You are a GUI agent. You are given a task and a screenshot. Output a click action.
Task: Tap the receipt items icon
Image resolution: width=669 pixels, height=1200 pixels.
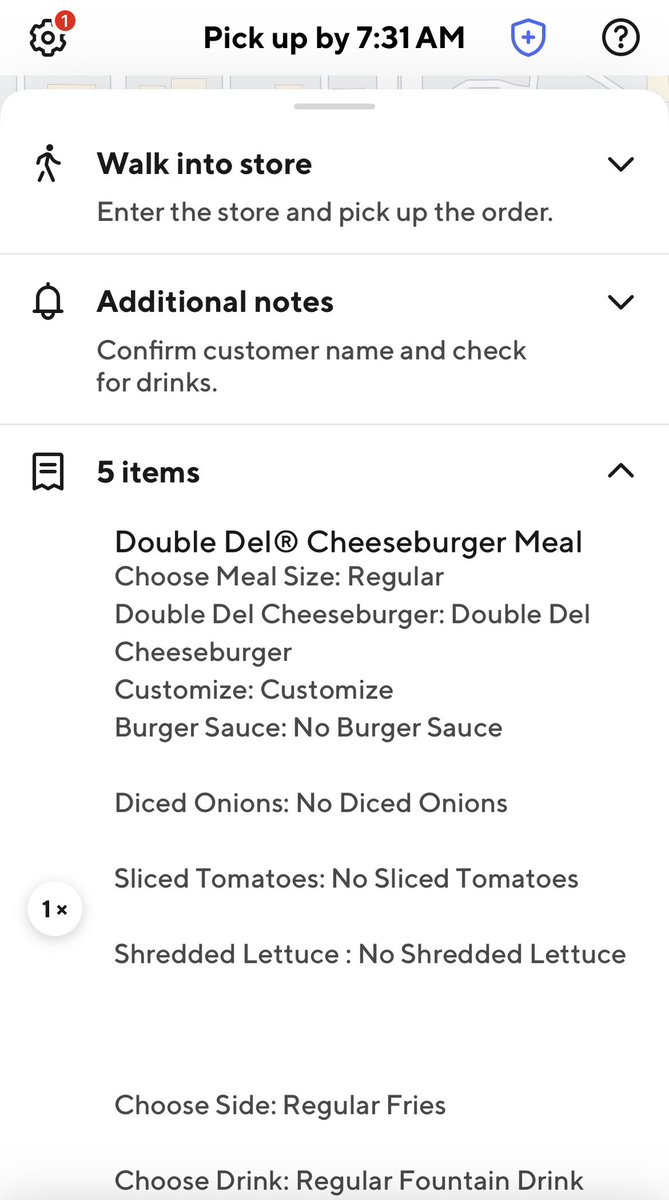point(48,472)
